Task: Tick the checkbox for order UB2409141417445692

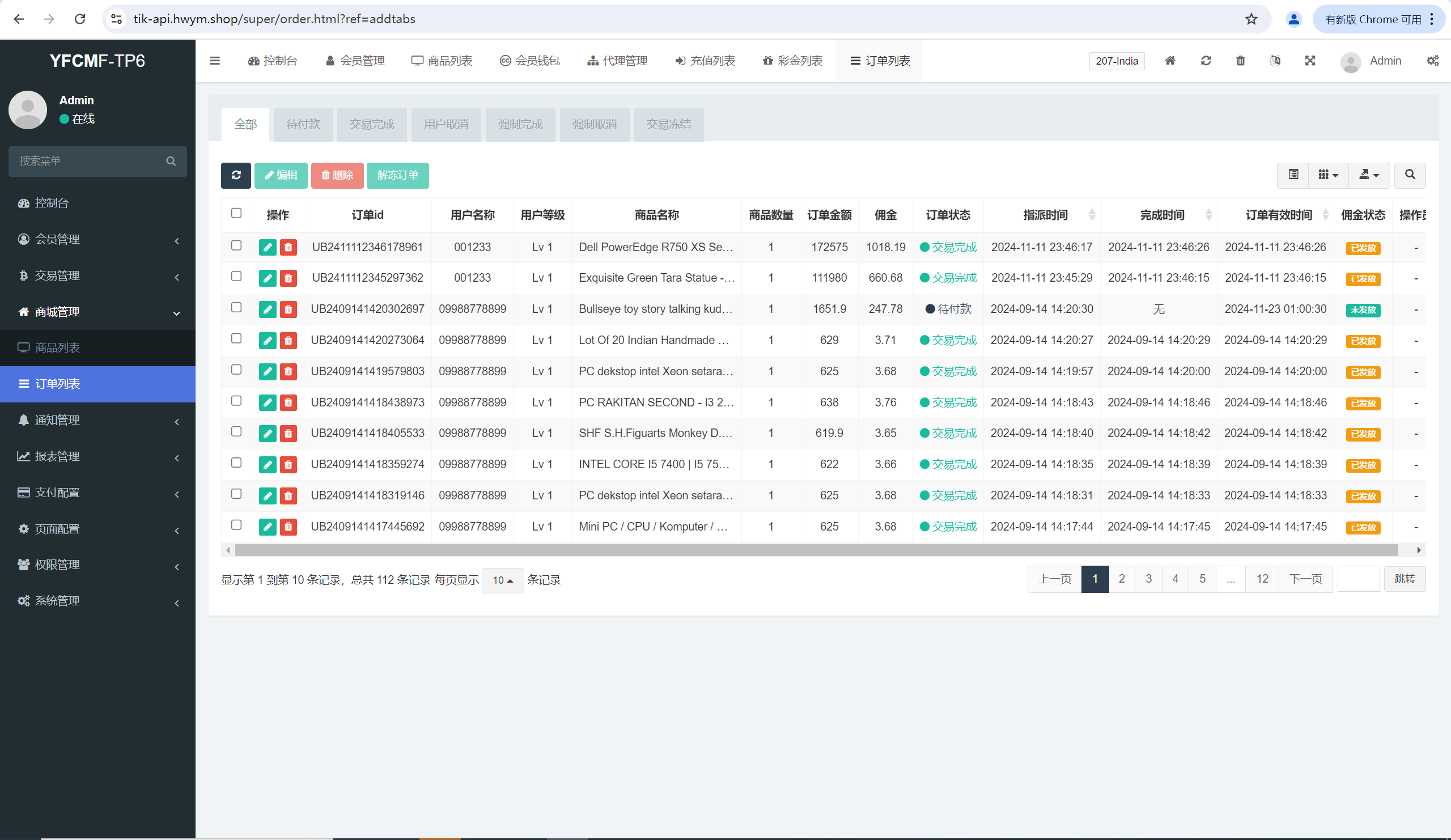Action: pyautogui.click(x=236, y=525)
